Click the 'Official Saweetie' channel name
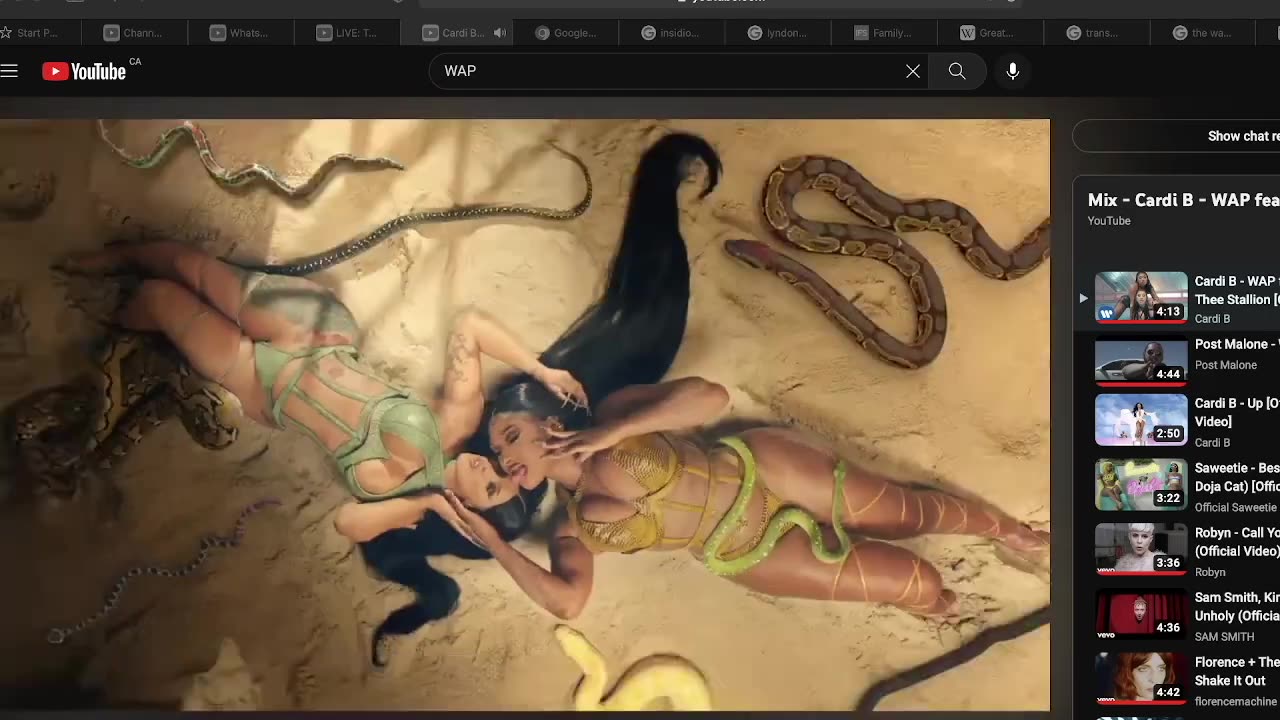This screenshot has height=720, width=1280. (1235, 508)
